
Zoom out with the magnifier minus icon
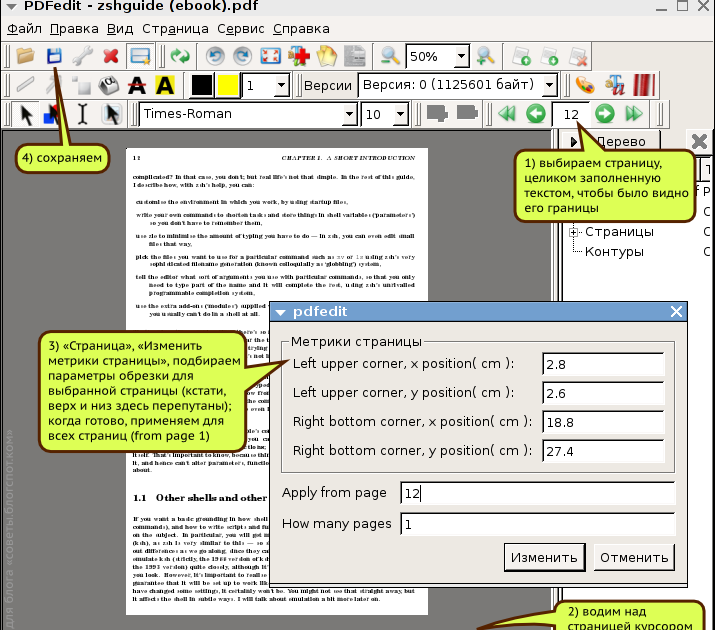pyautogui.click(x=390, y=56)
